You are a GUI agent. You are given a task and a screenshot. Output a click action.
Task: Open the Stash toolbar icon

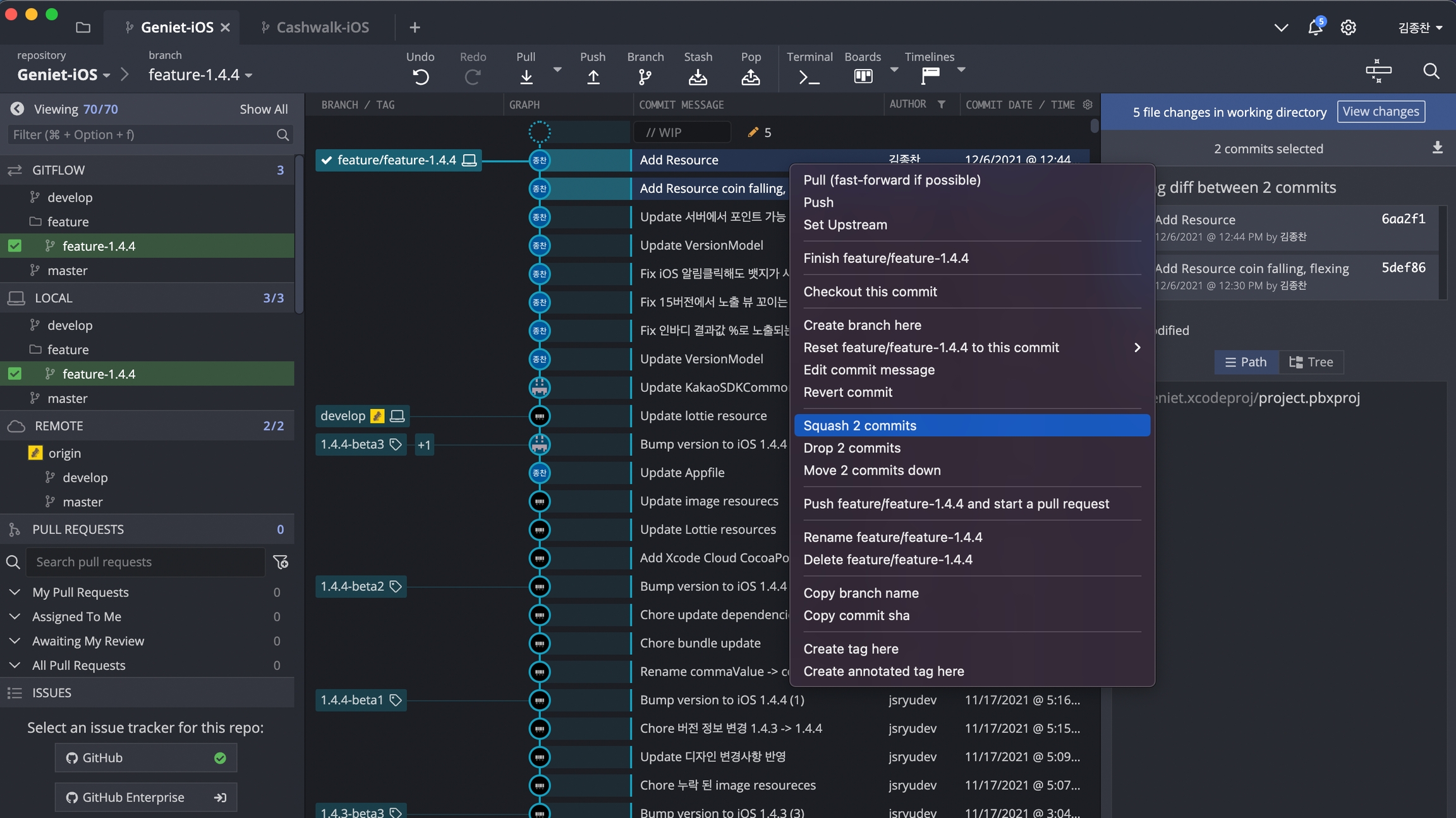(x=698, y=76)
